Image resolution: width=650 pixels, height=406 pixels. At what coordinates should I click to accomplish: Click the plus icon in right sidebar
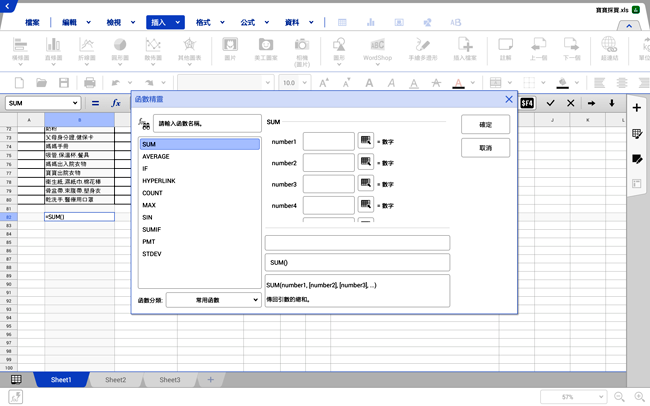[x=637, y=108]
